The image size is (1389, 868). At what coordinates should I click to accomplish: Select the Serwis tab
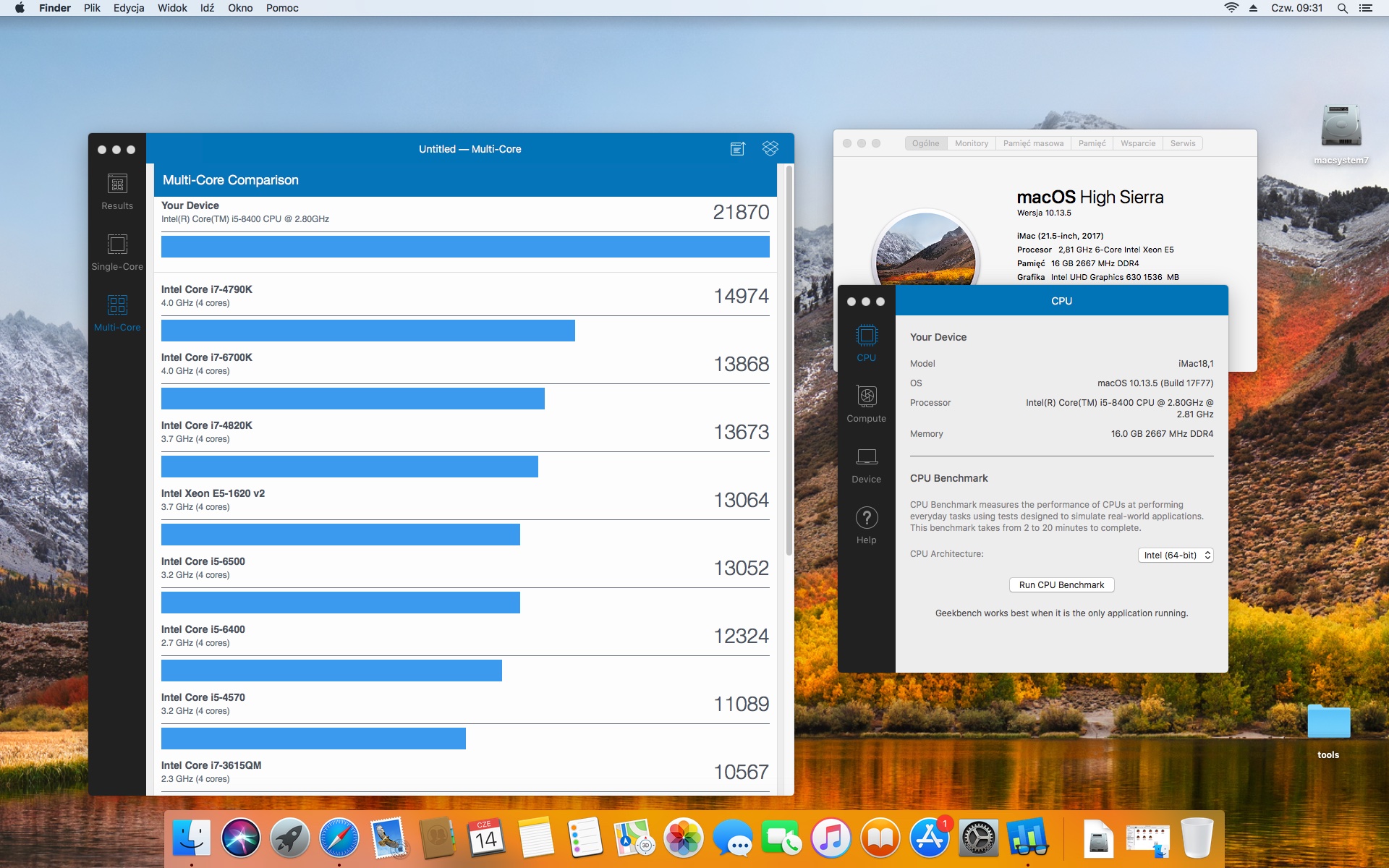point(1183,143)
